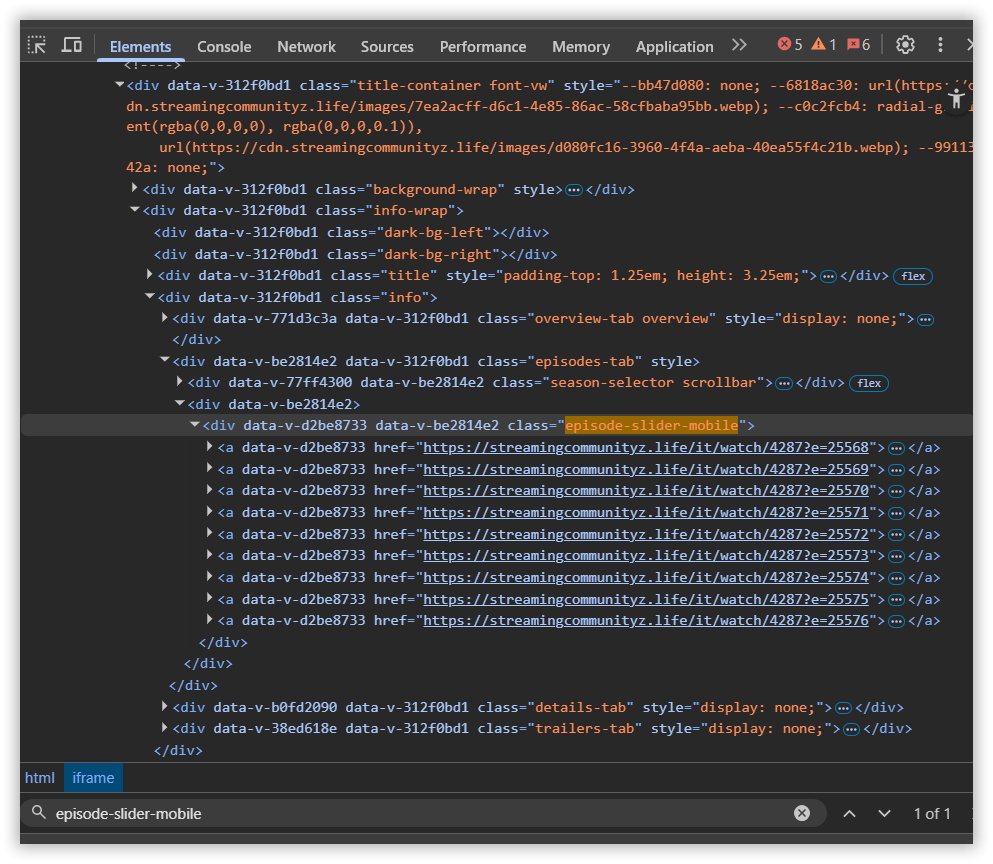Click the yellow warnings counter icon

coord(824,45)
